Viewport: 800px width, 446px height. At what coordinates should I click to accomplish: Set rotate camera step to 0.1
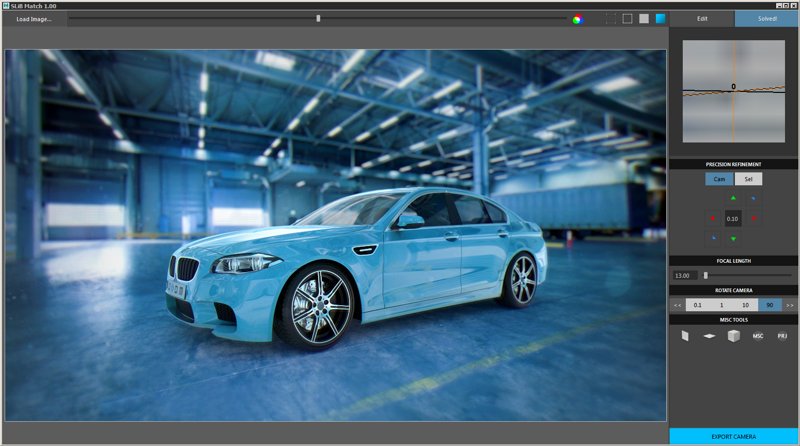[x=697, y=305]
